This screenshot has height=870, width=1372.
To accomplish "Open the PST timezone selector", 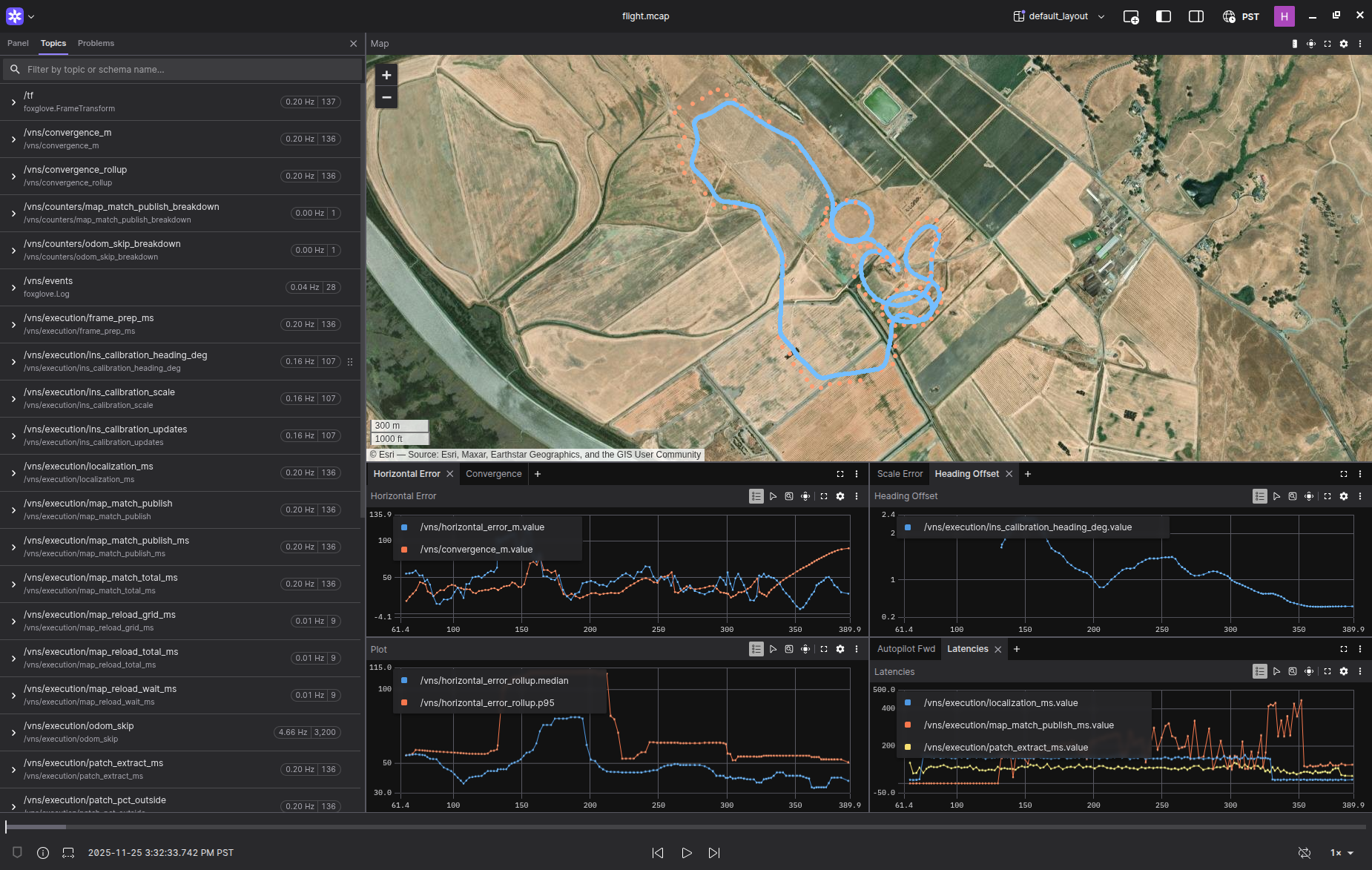I will (1241, 16).
